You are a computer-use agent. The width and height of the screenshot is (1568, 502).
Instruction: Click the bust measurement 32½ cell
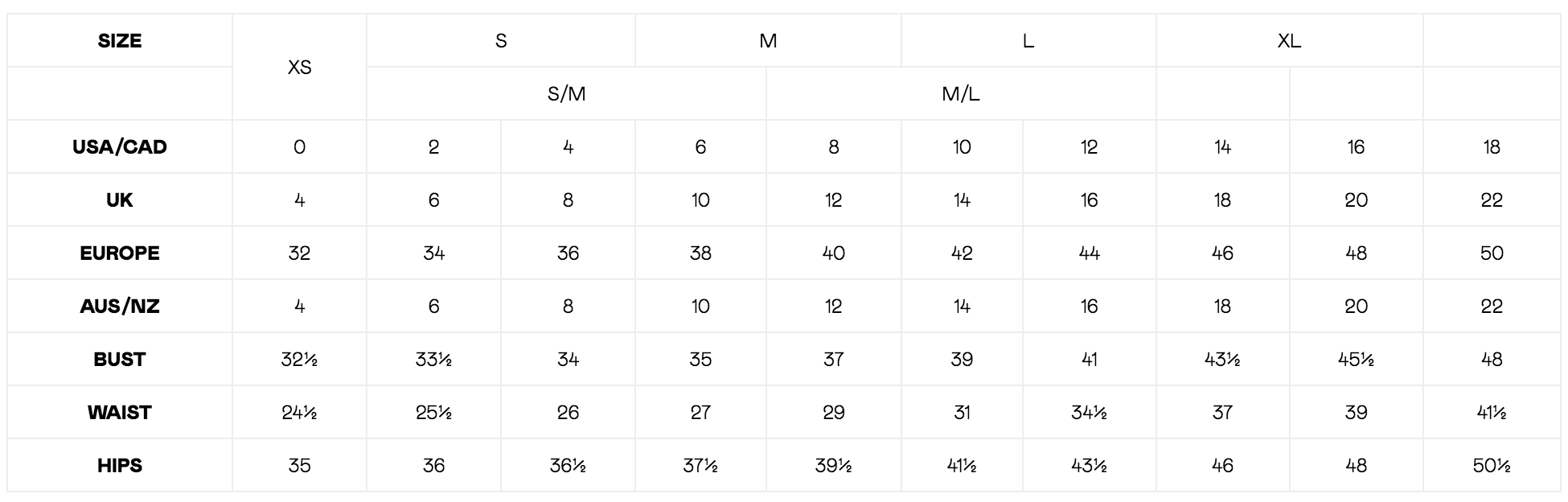click(x=299, y=360)
